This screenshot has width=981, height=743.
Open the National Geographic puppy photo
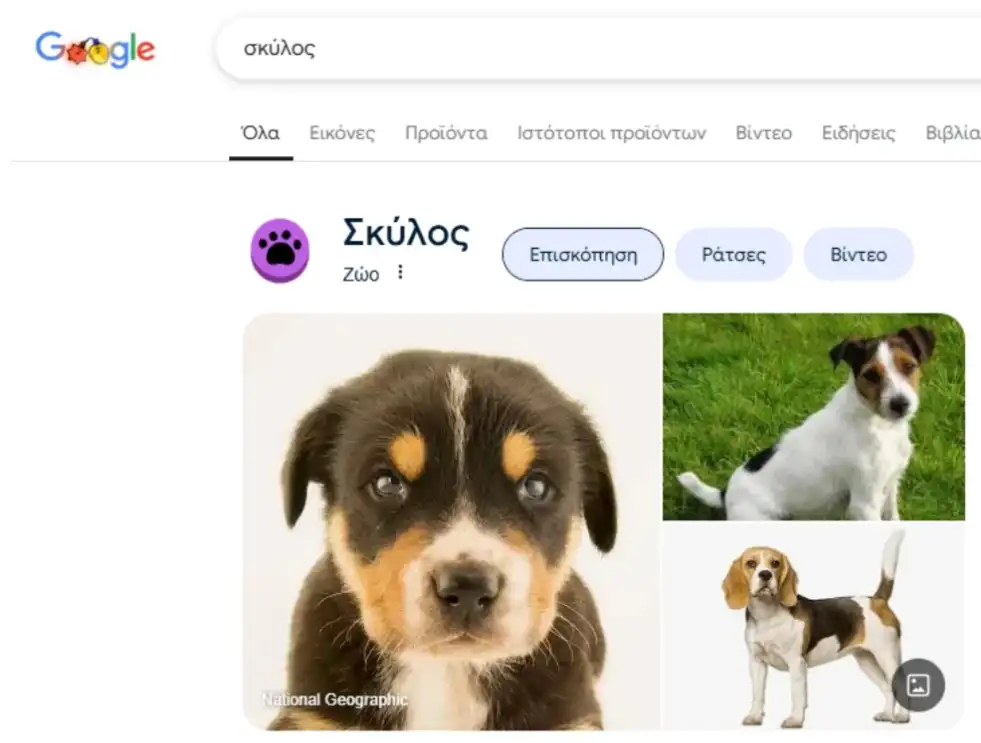451,522
